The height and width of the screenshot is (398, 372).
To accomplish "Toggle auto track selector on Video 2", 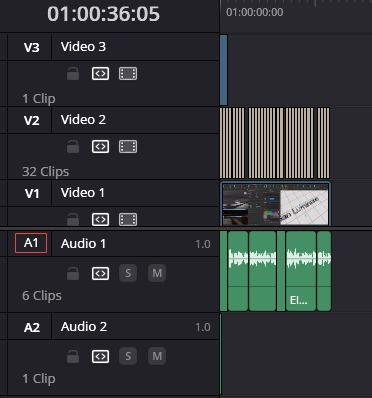I will (100, 147).
